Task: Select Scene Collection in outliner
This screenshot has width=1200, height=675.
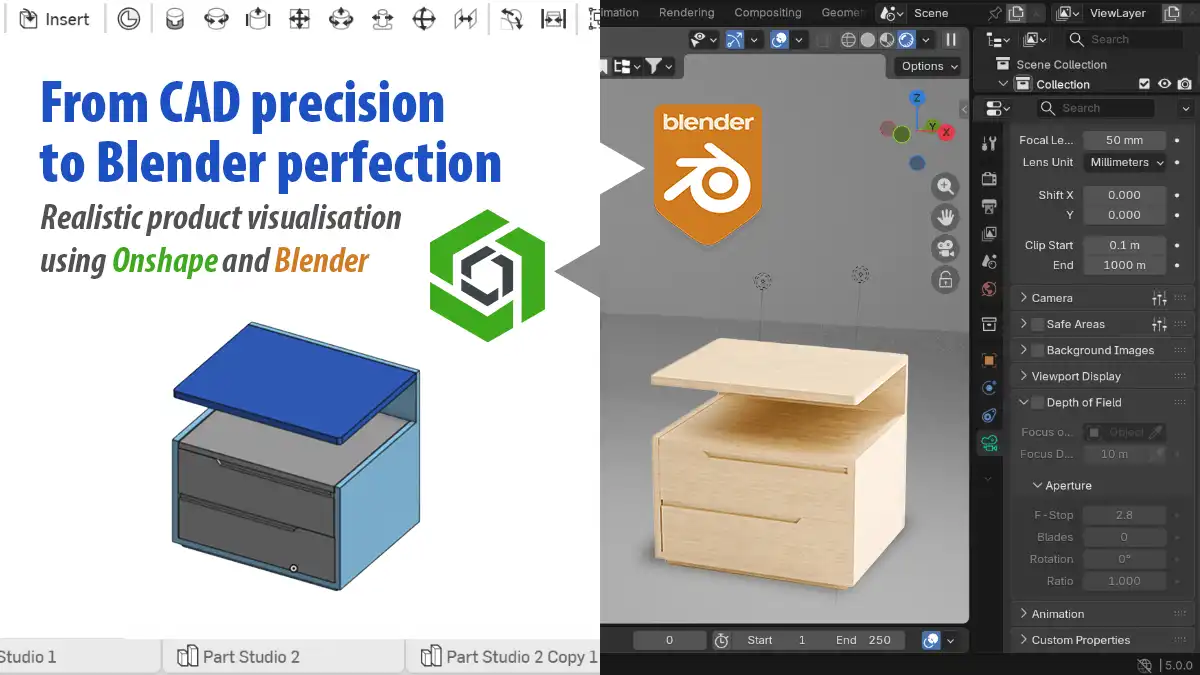Action: [1061, 64]
